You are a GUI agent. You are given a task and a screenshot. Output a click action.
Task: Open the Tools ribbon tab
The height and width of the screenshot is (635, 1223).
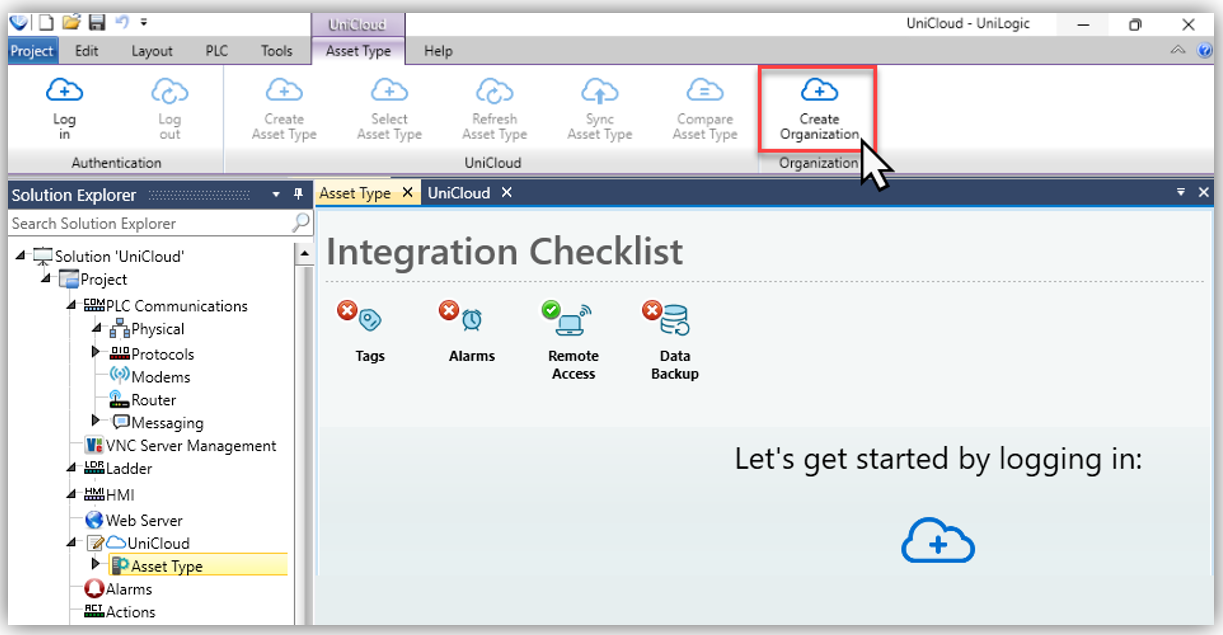[277, 51]
